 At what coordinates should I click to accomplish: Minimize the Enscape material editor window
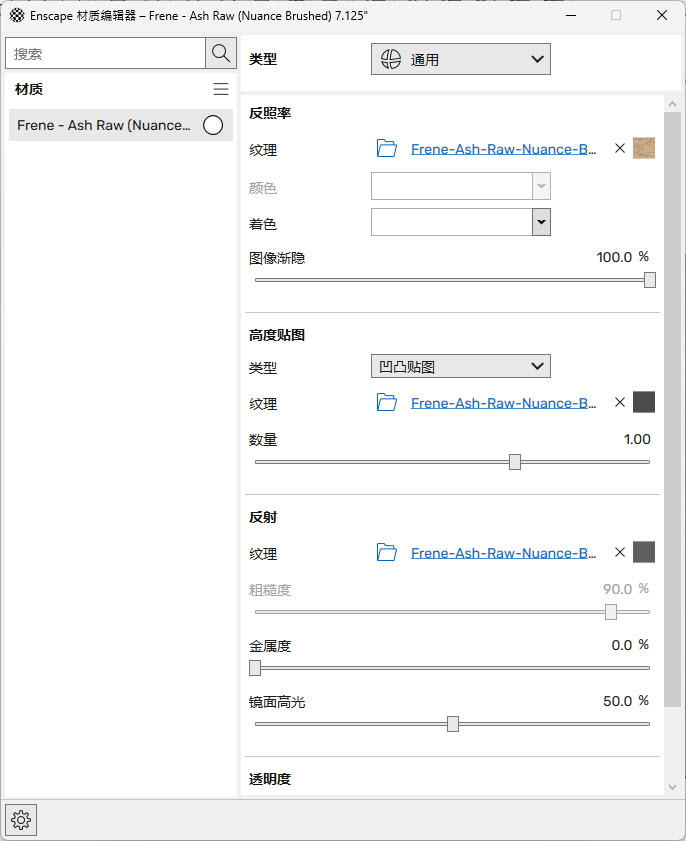[x=571, y=15]
